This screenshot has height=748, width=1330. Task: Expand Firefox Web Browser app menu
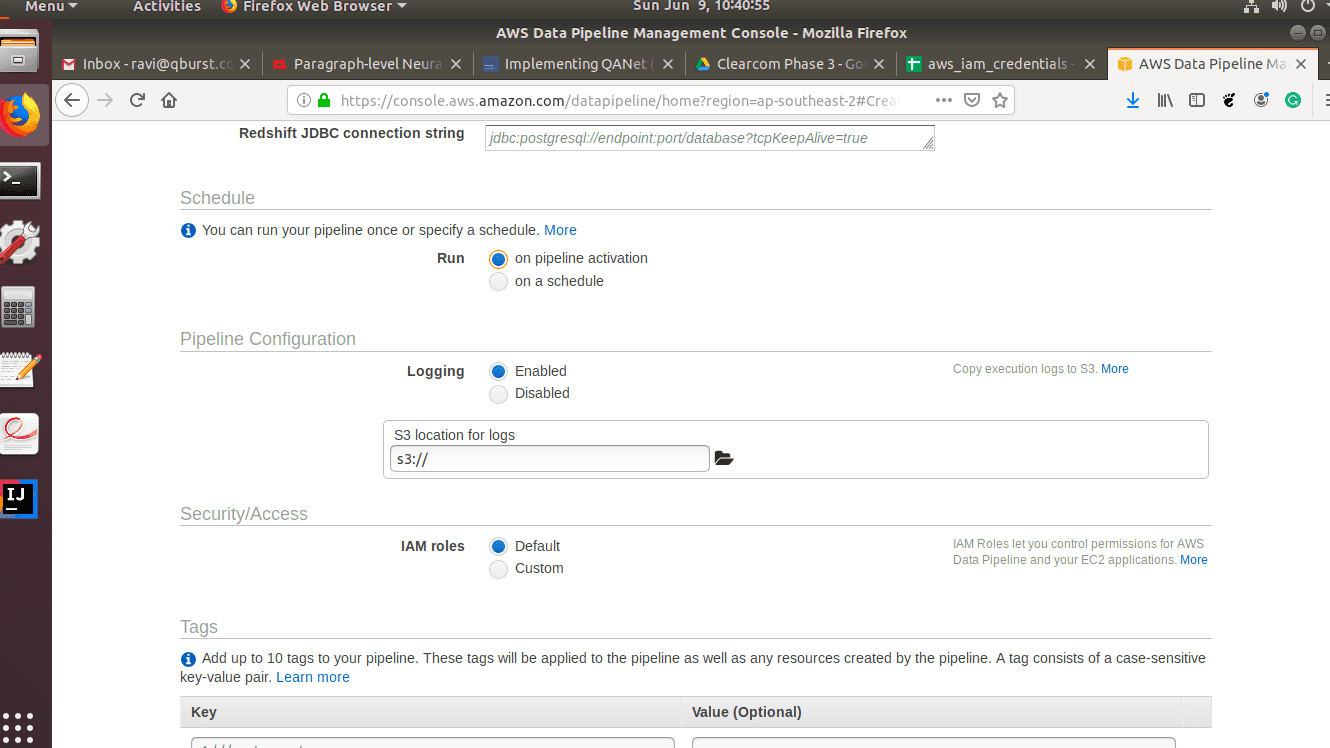pos(314,6)
